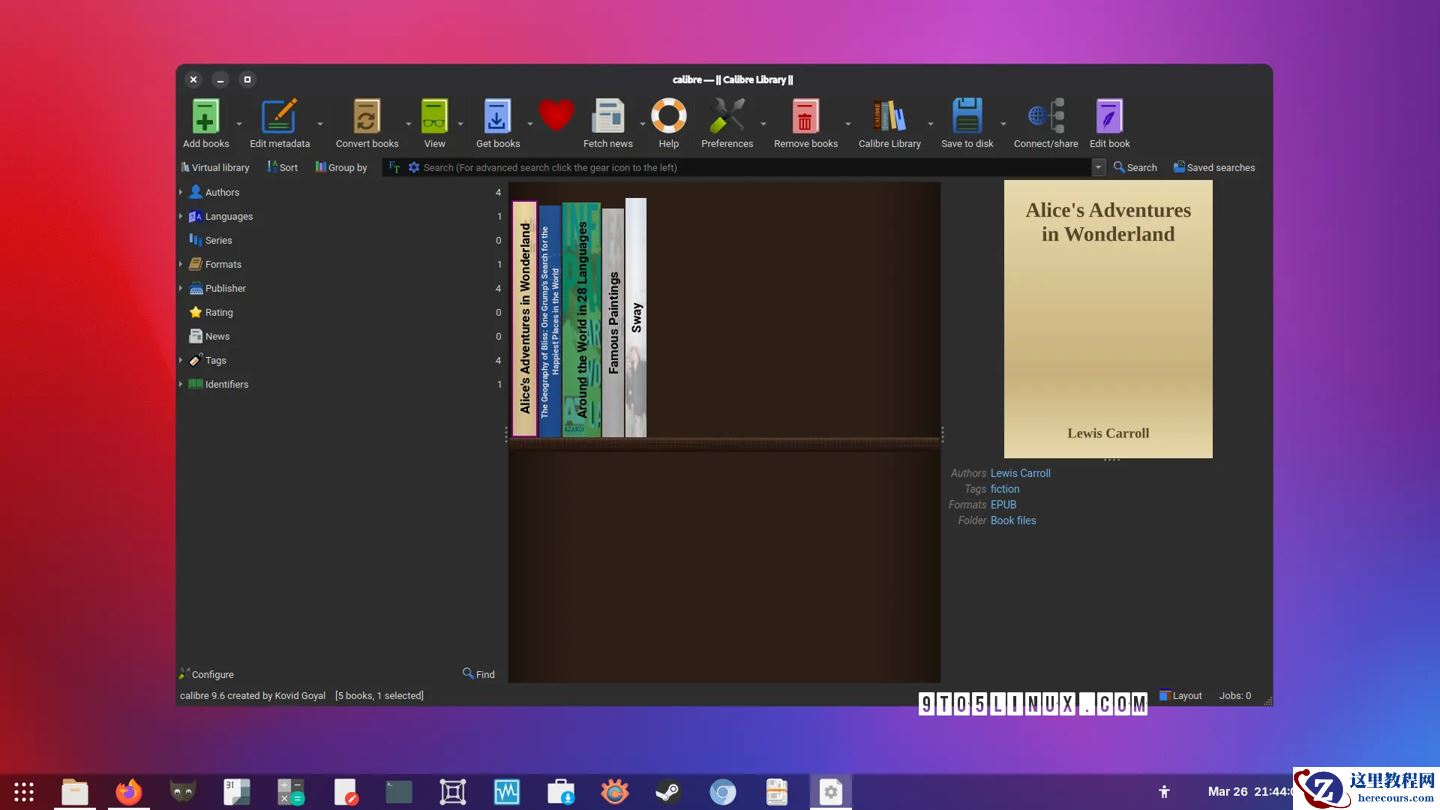Click the Configure button in tag browser
The height and width of the screenshot is (810, 1440).
click(x=206, y=674)
